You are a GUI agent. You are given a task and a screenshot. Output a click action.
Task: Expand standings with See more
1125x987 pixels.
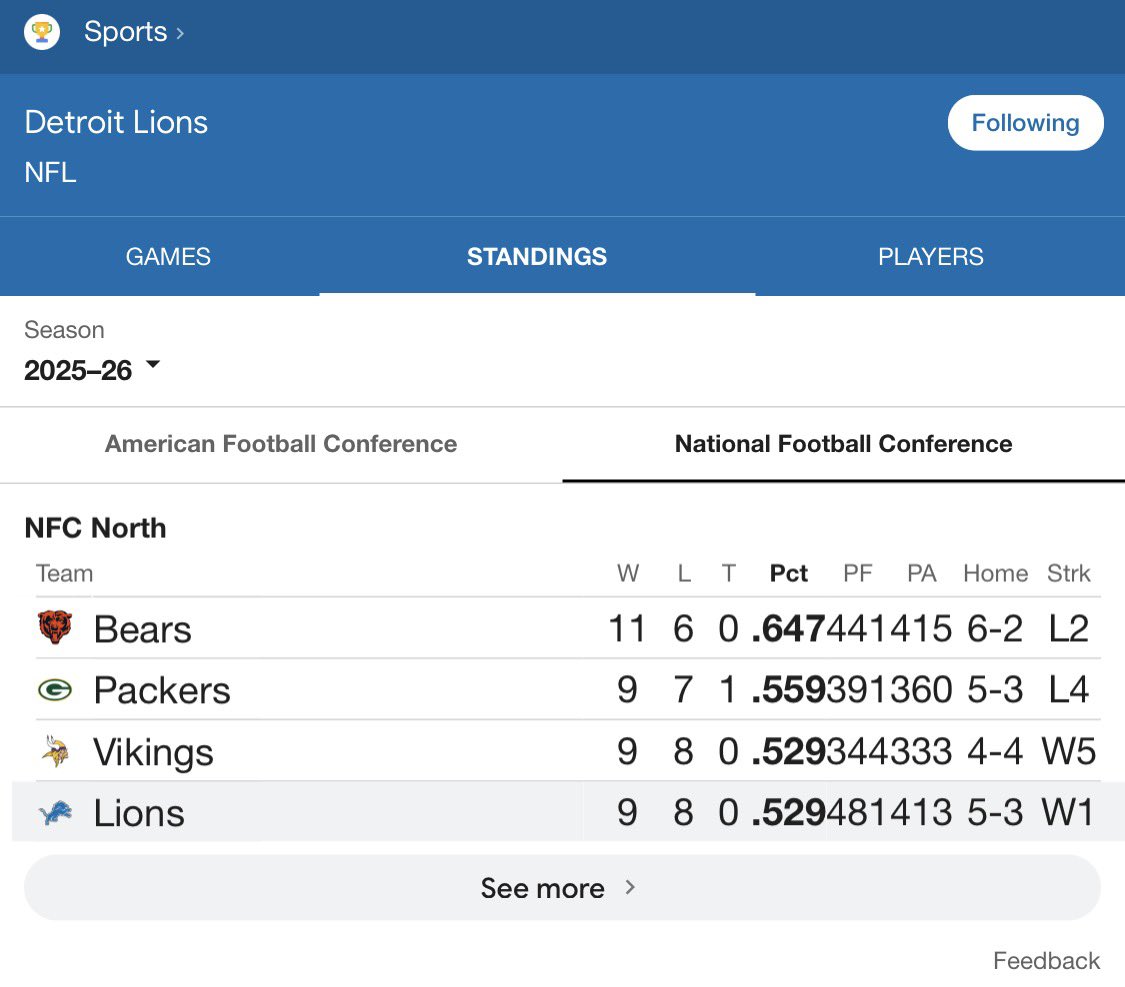point(562,887)
